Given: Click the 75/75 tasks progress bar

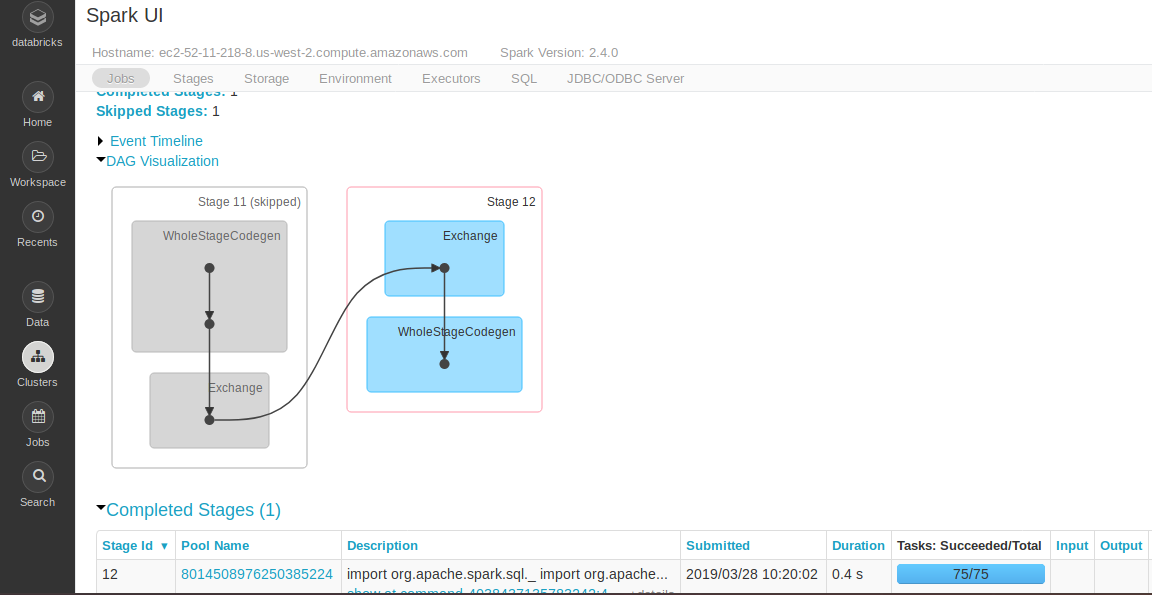Looking at the screenshot, I should (x=971, y=574).
